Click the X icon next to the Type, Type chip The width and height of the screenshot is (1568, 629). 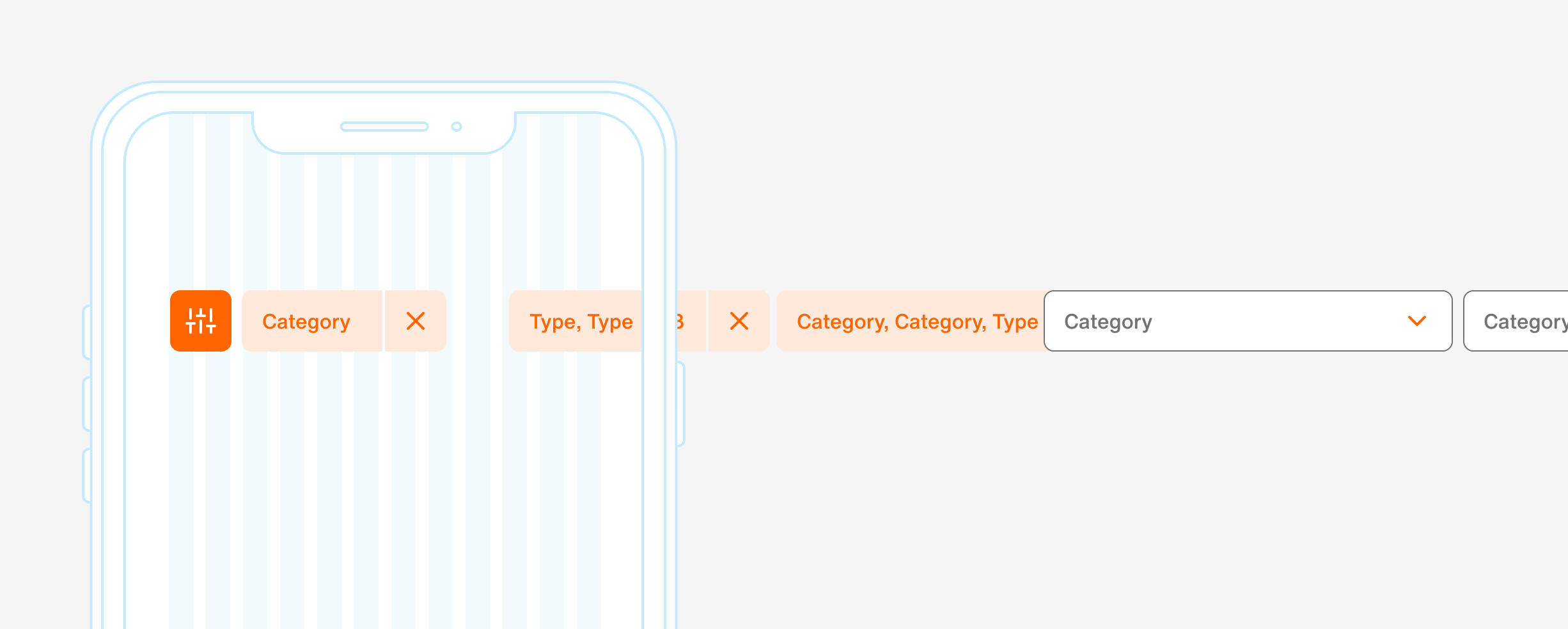(x=739, y=321)
